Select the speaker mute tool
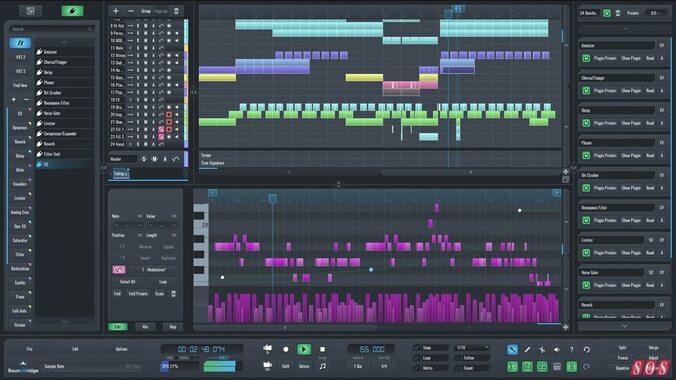Viewport: 676px width, 380px height. click(557, 350)
